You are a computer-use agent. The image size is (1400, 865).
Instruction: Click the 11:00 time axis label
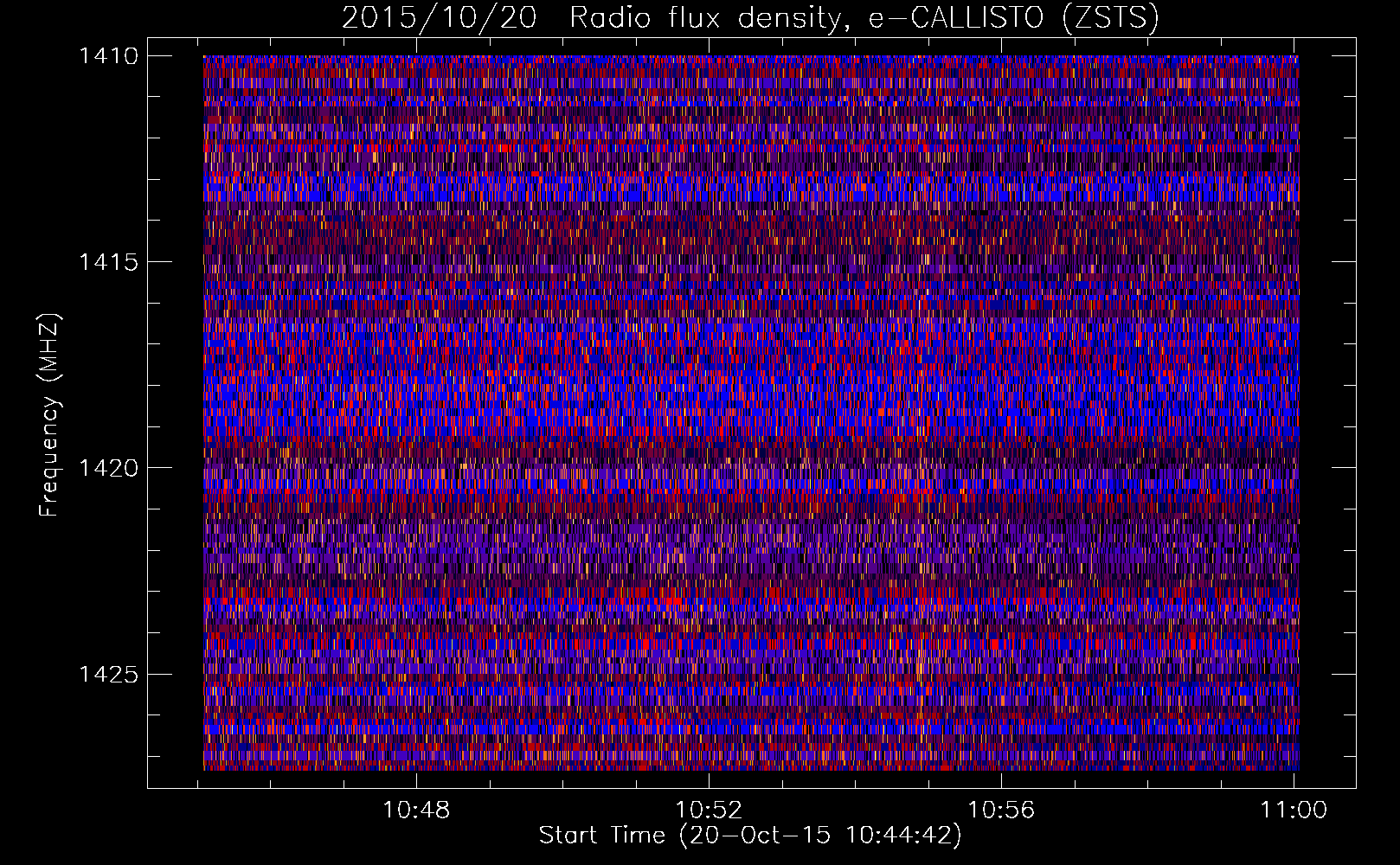1293,810
